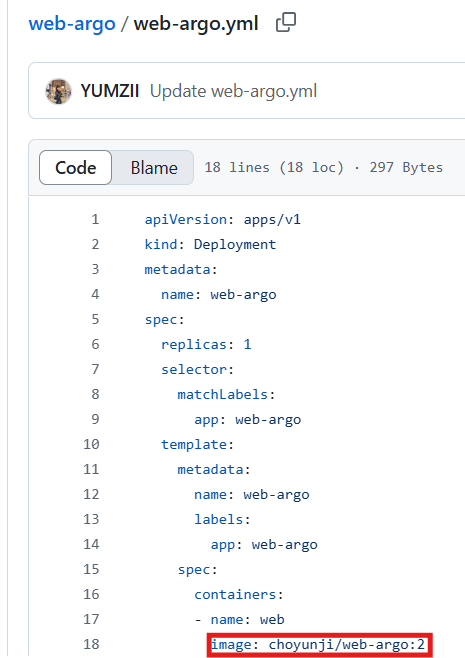Open the 'Update web-argo.yml' commit message
This screenshot has height=658, width=465.
pyautogui.click(x=233, y=91)
